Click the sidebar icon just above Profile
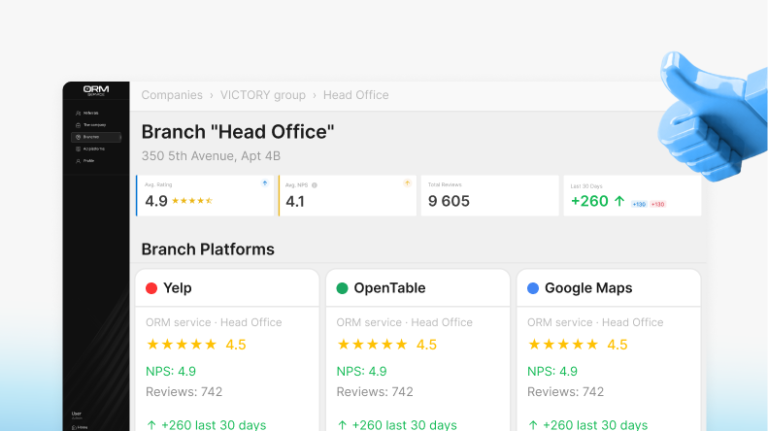 (78, 149)
